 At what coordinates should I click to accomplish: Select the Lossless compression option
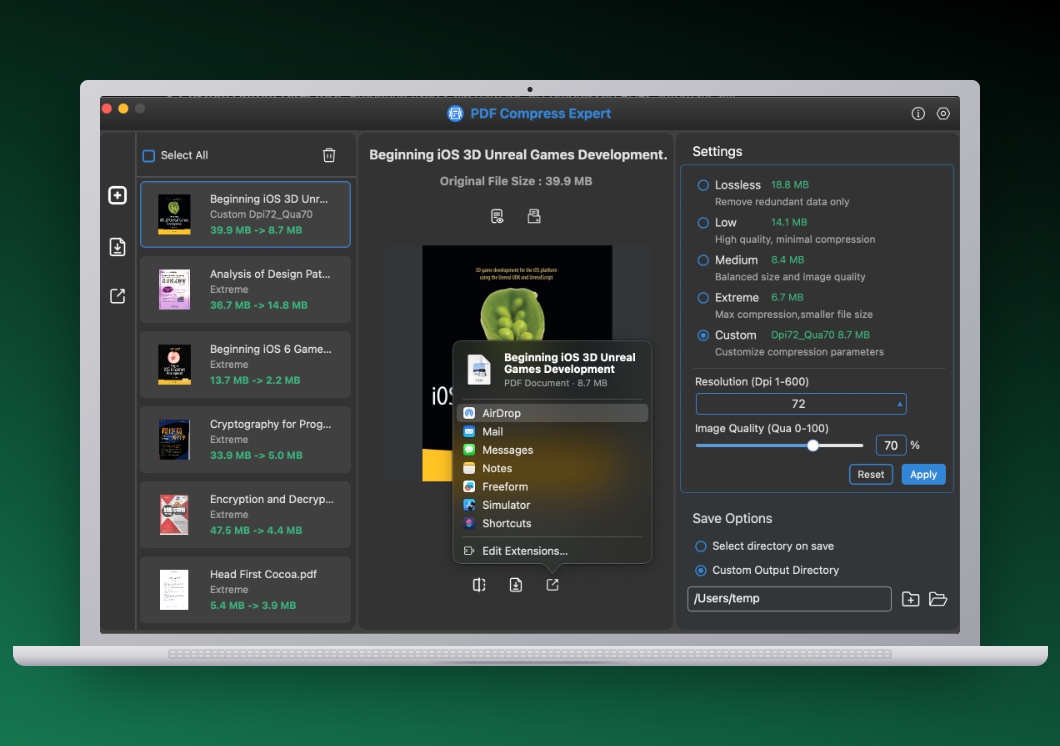pos(703,185)
